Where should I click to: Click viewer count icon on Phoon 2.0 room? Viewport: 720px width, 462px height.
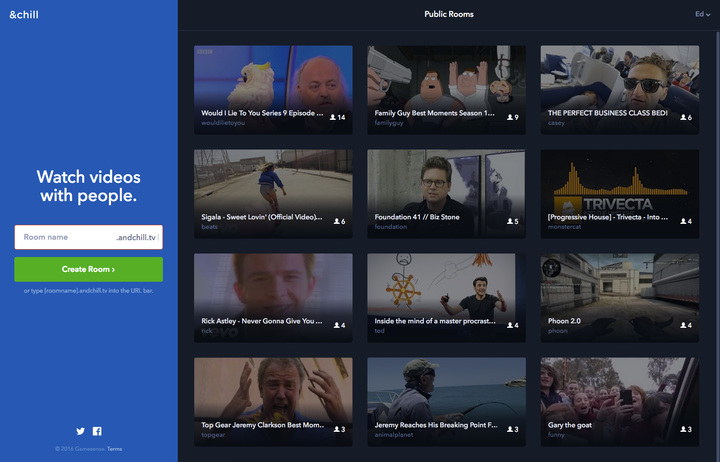683,325
